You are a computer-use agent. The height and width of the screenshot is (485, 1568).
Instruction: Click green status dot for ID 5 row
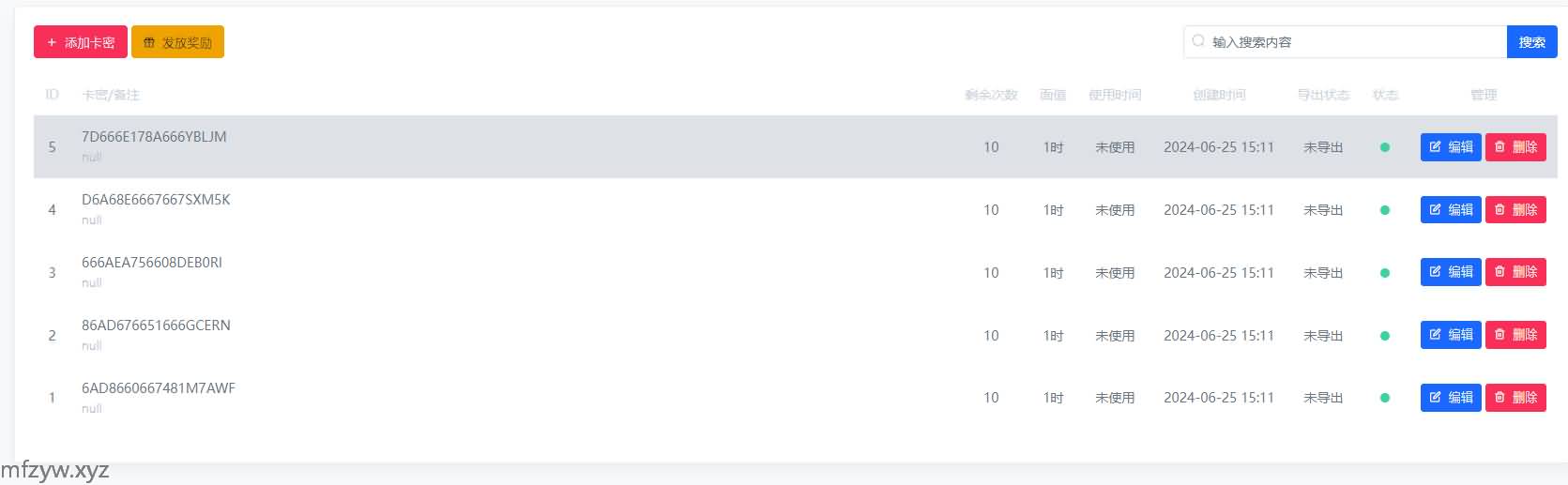tap(1385, 147)
